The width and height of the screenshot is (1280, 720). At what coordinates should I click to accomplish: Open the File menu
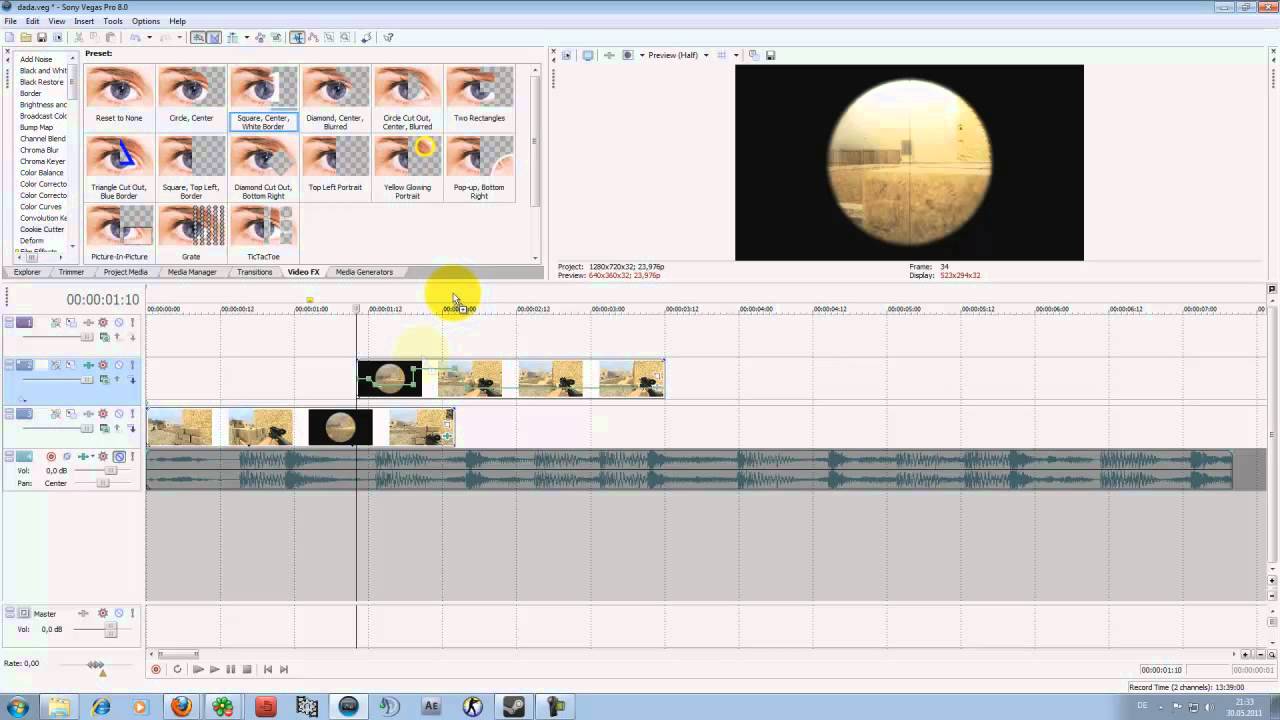[x=10, y=21]
